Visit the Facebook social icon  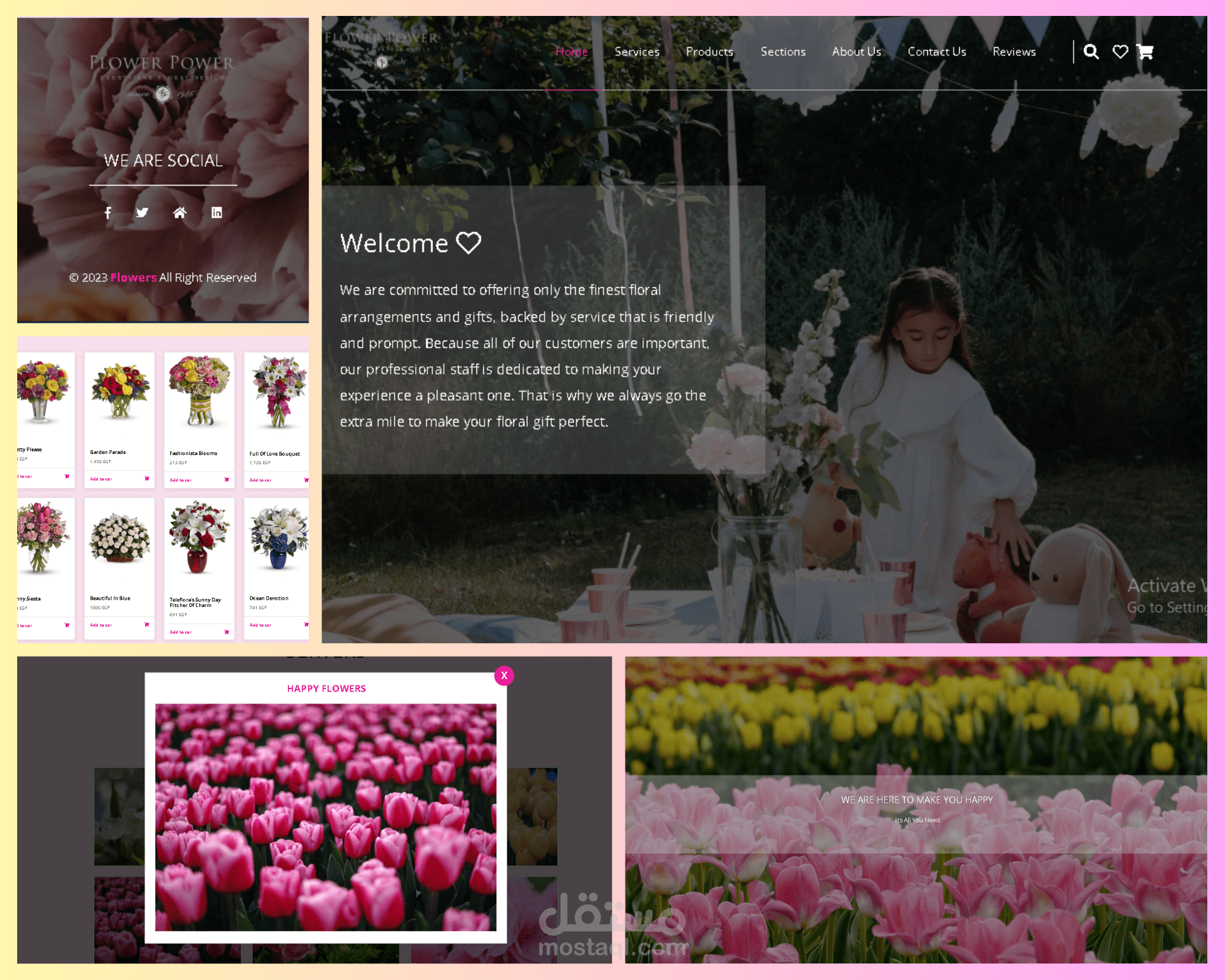[x=108, y=213]
